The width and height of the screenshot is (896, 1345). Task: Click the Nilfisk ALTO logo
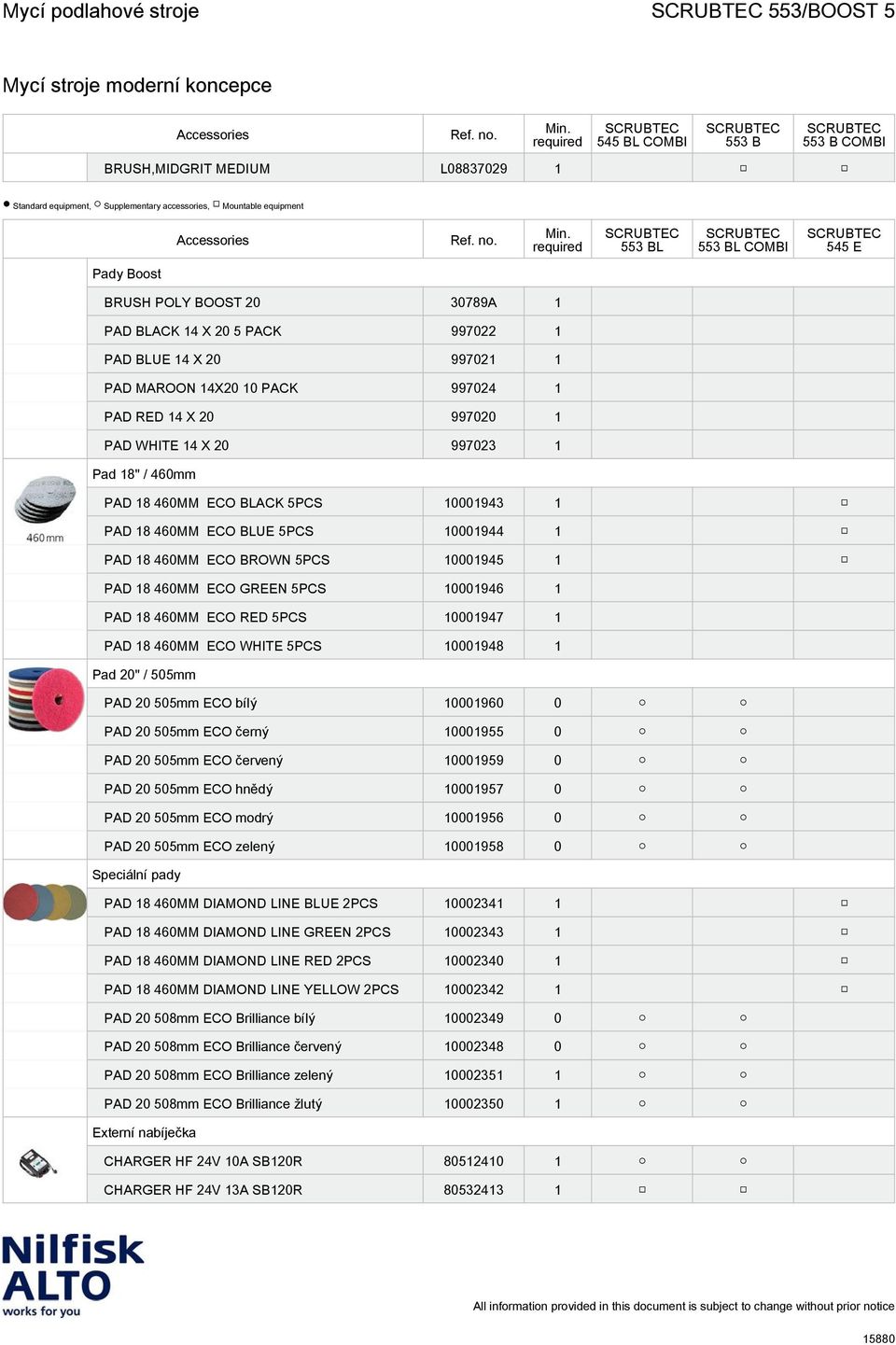73,1276
